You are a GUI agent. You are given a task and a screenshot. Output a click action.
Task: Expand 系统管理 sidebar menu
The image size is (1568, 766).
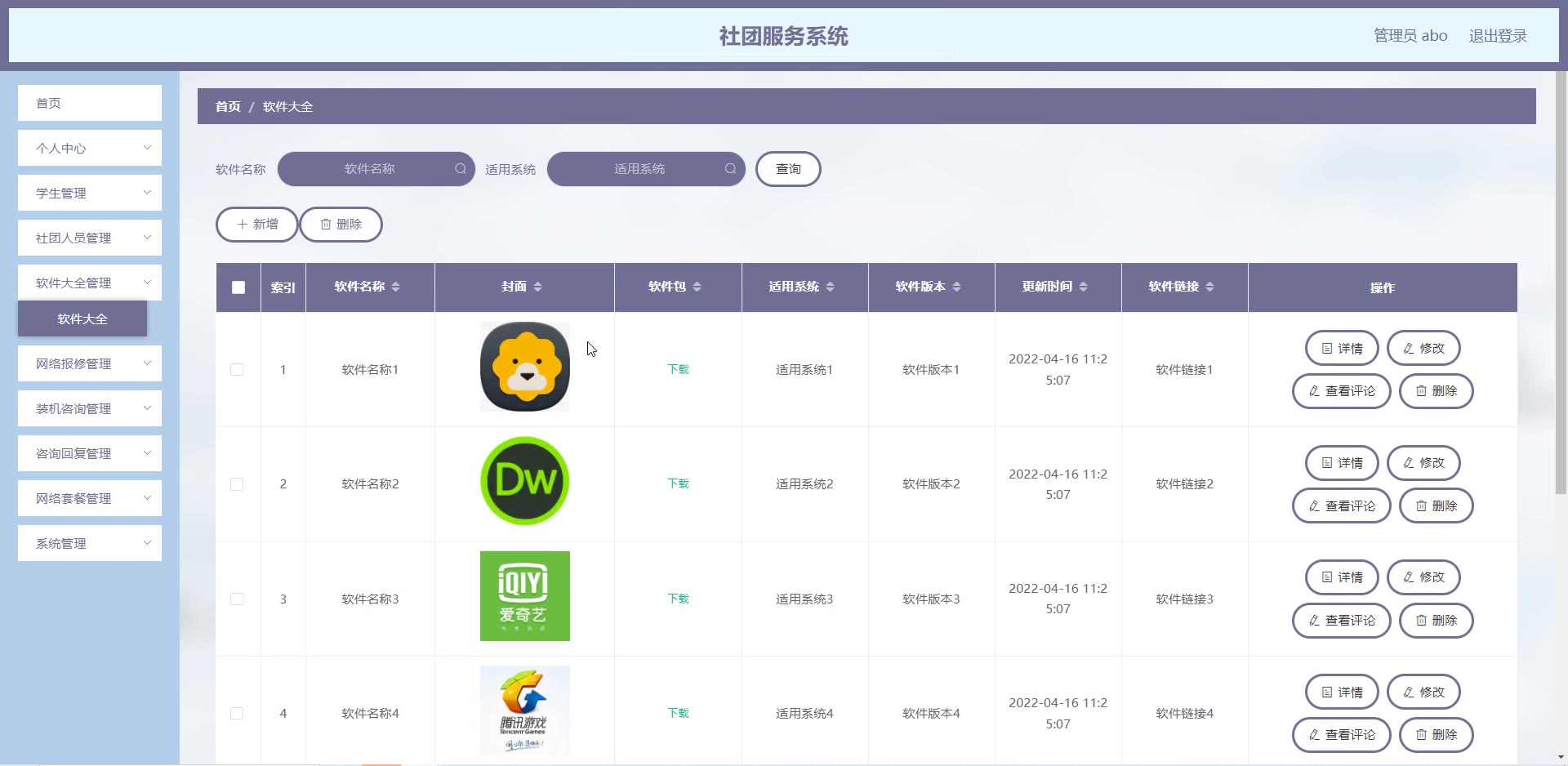(x=90, y=543)
